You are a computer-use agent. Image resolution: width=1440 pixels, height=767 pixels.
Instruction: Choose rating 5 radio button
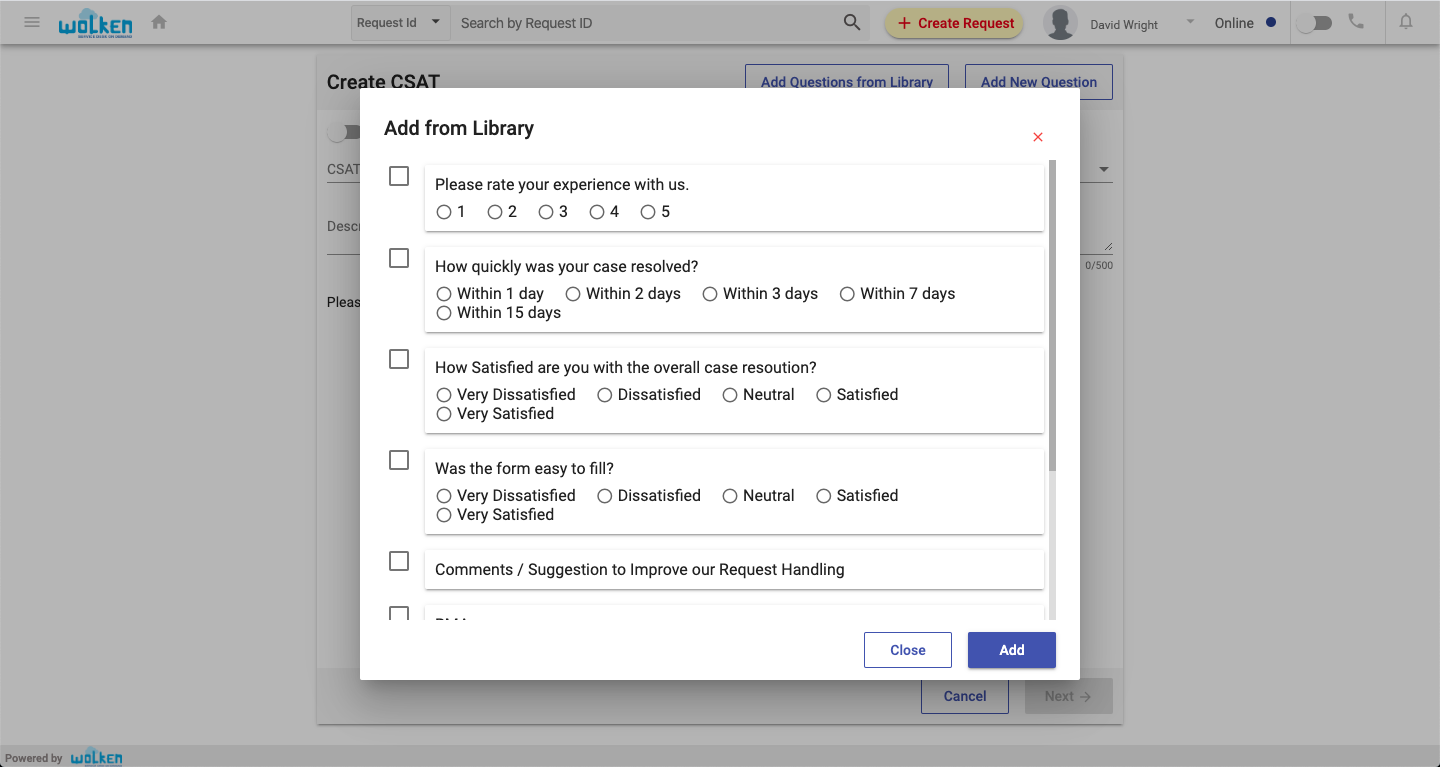click(648, 212)
